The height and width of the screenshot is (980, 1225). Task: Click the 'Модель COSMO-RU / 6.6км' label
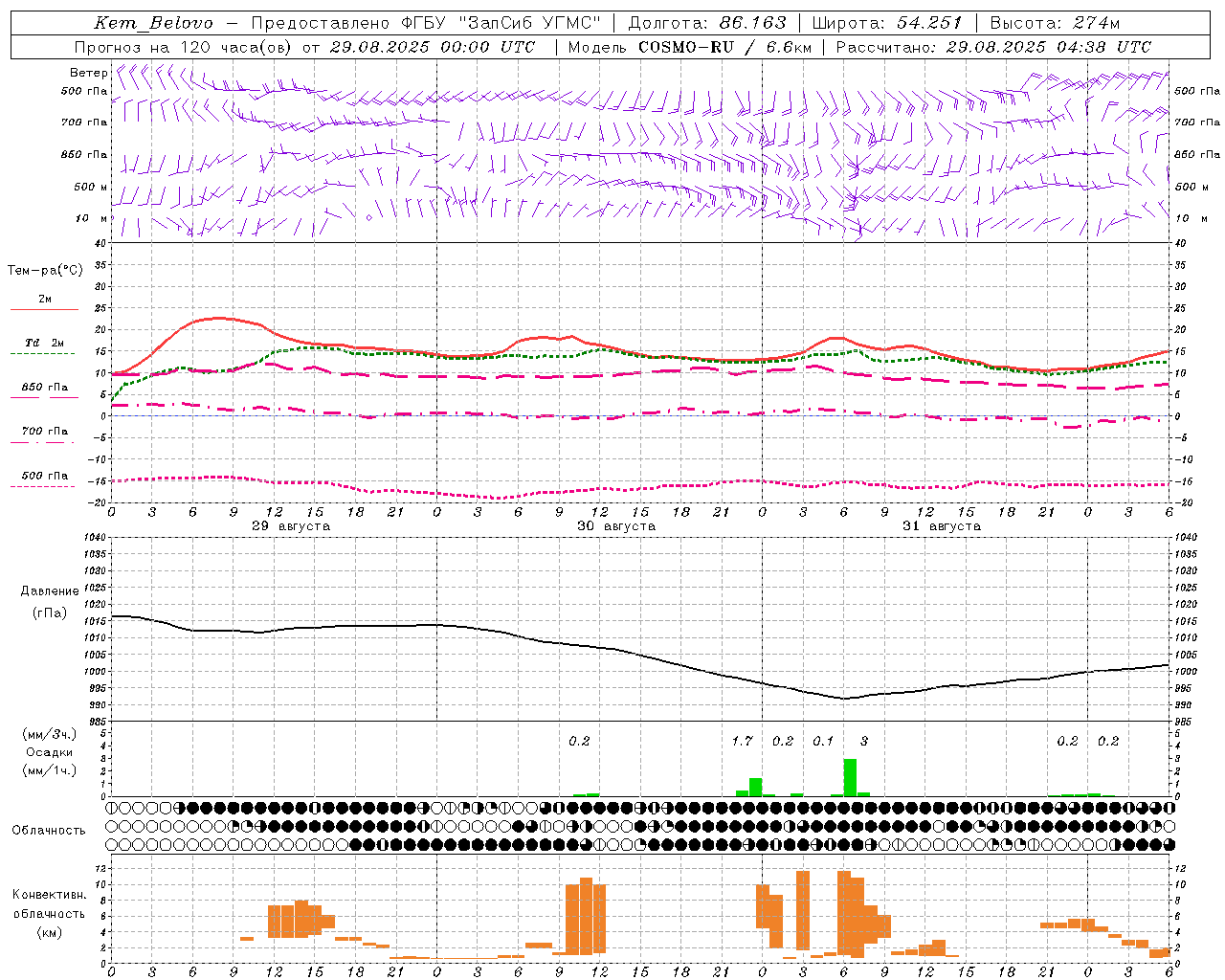coord(690,47)
